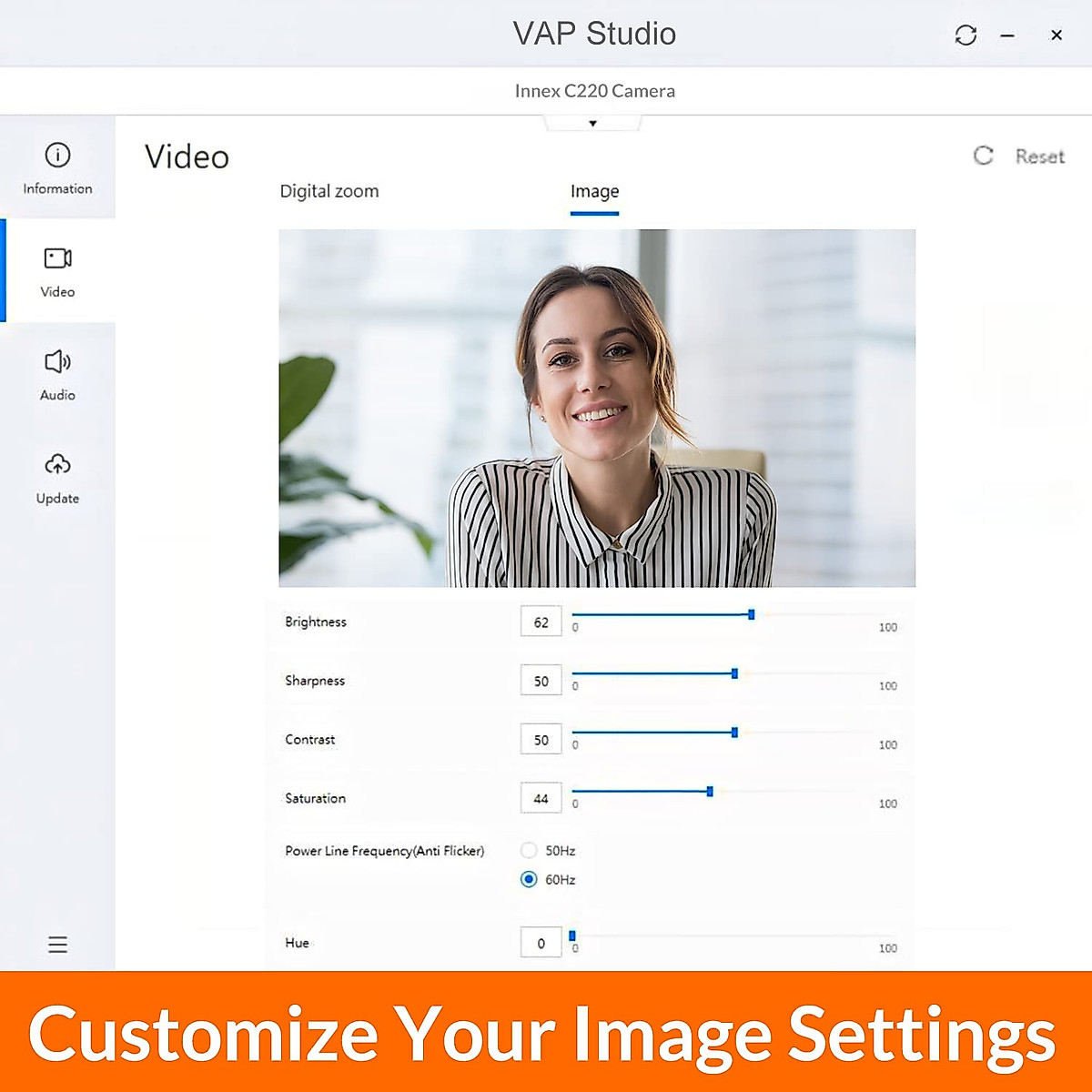Switch to the Image tab
Viewport: 1092px width, 1092px height.
(x=594, y=191)
